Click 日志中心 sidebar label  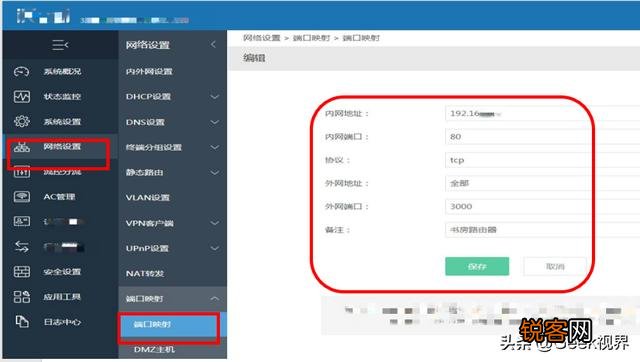click(62, 322)
